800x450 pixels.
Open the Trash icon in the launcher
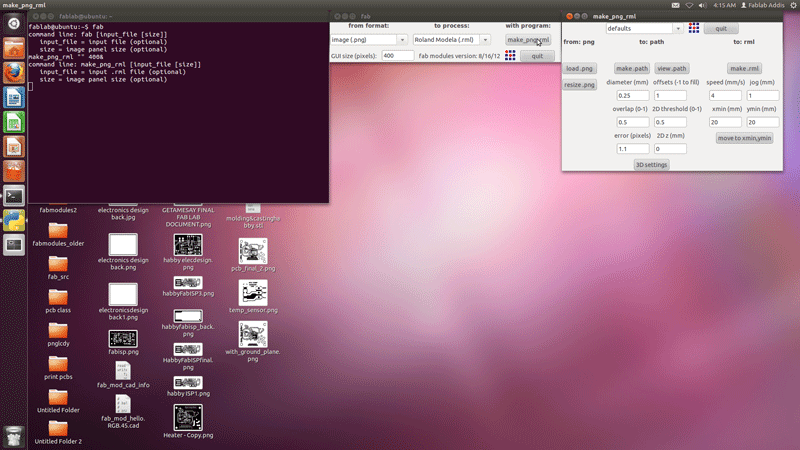pyautogui.click(x=14, y=437)
